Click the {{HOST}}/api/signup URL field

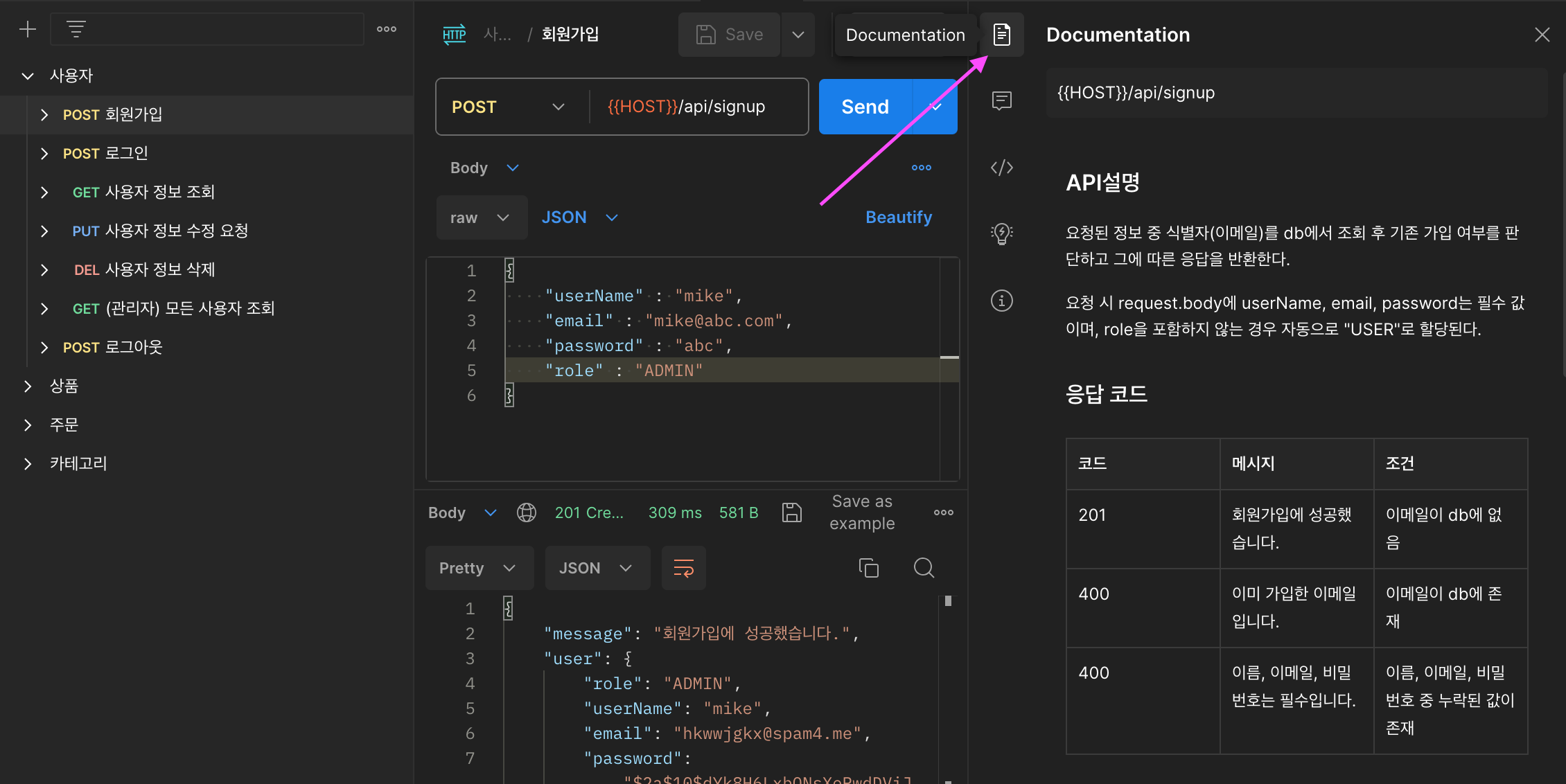[x=698, y=107]
